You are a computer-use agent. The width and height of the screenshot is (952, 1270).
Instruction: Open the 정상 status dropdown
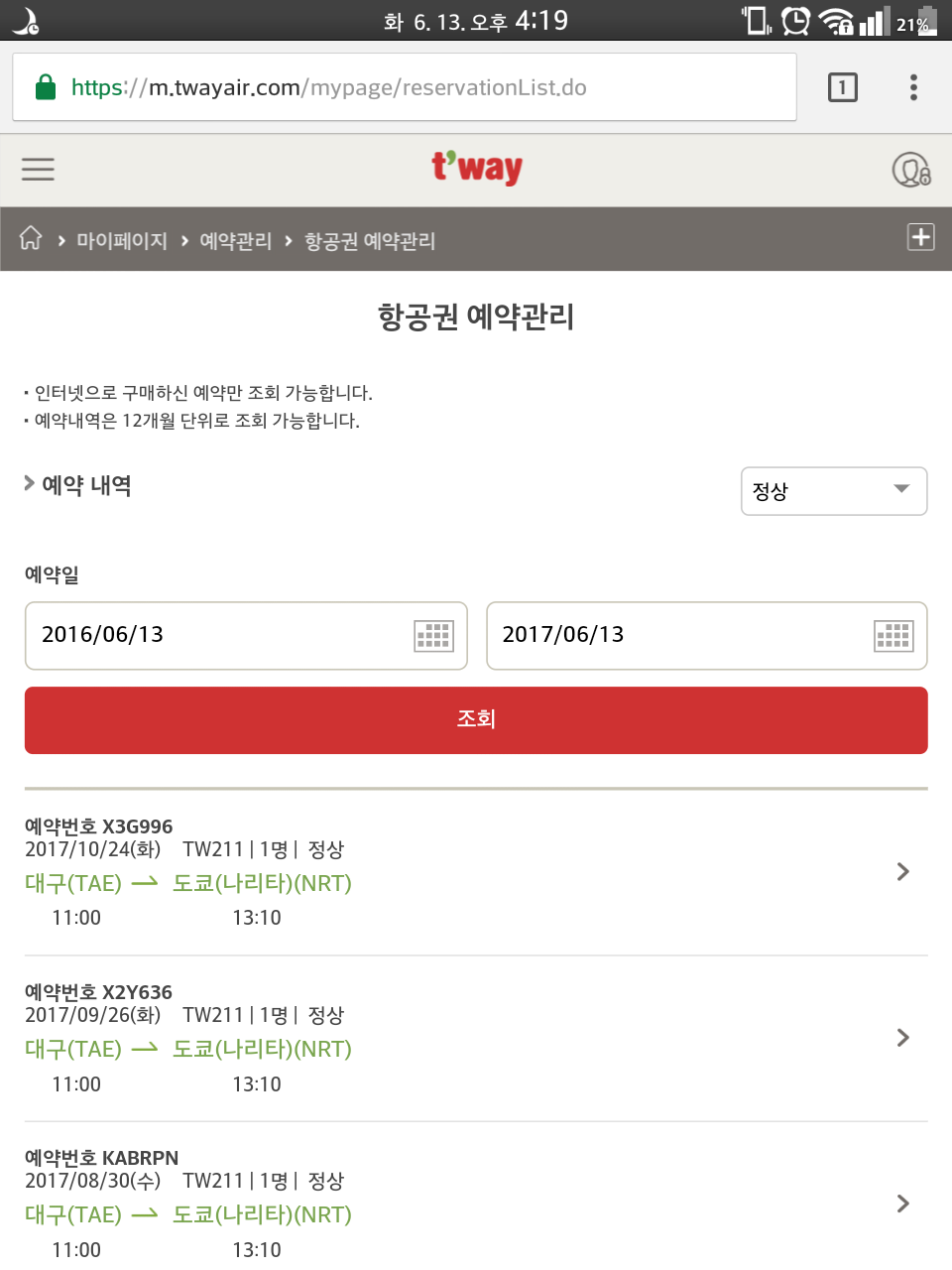(833, 491)
